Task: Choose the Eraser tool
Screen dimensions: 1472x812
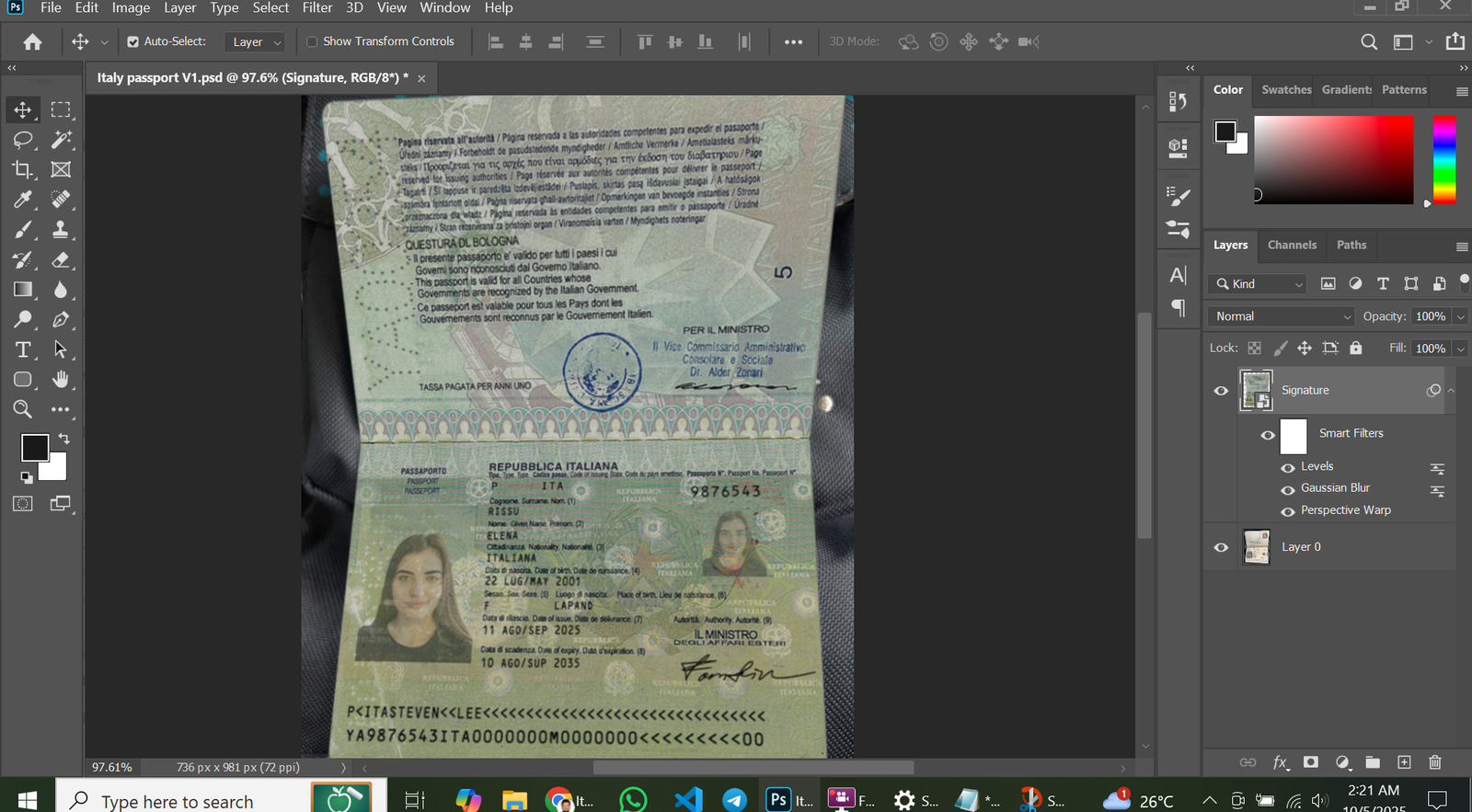Action: [61, 260]
